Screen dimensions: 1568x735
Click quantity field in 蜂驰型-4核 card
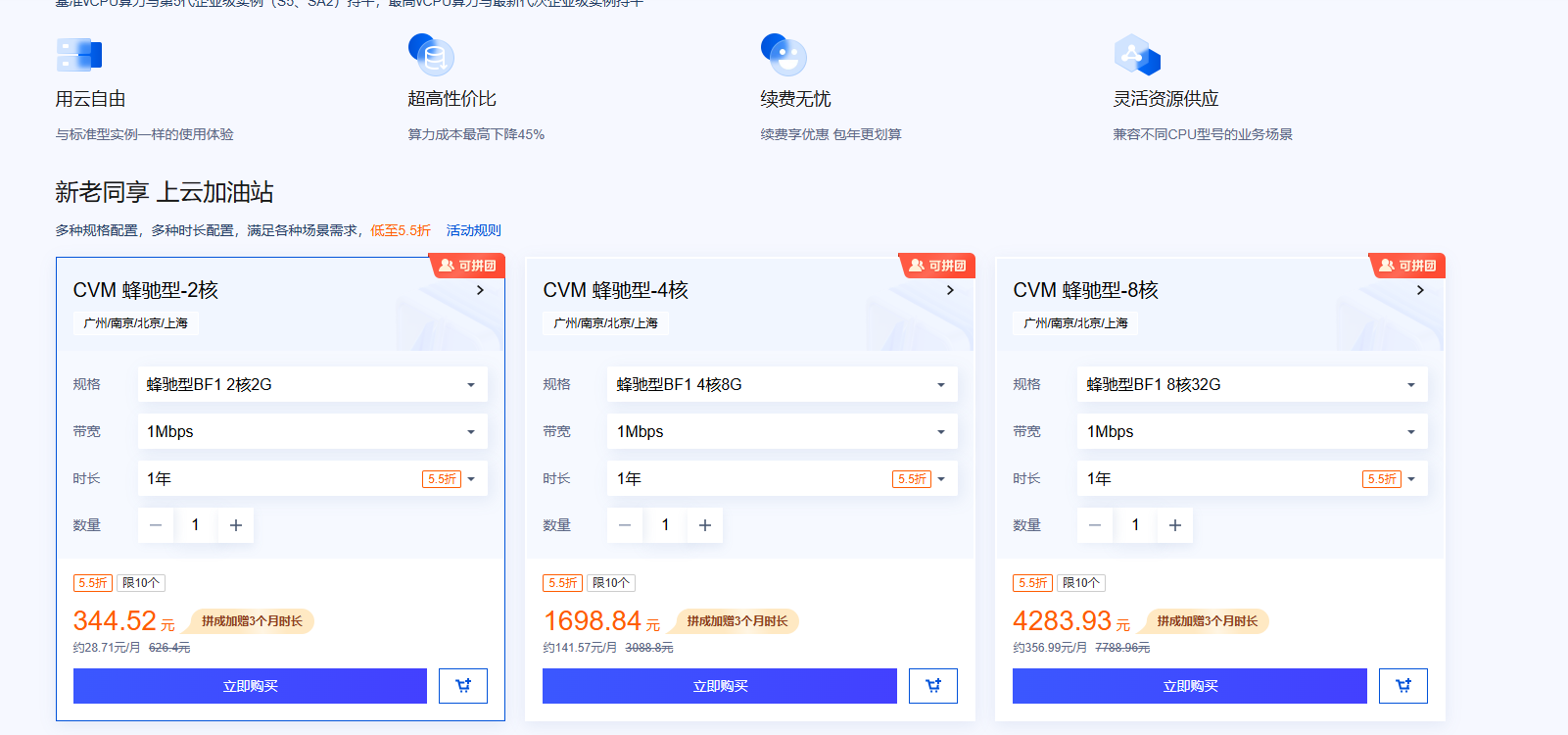point(665,525)
